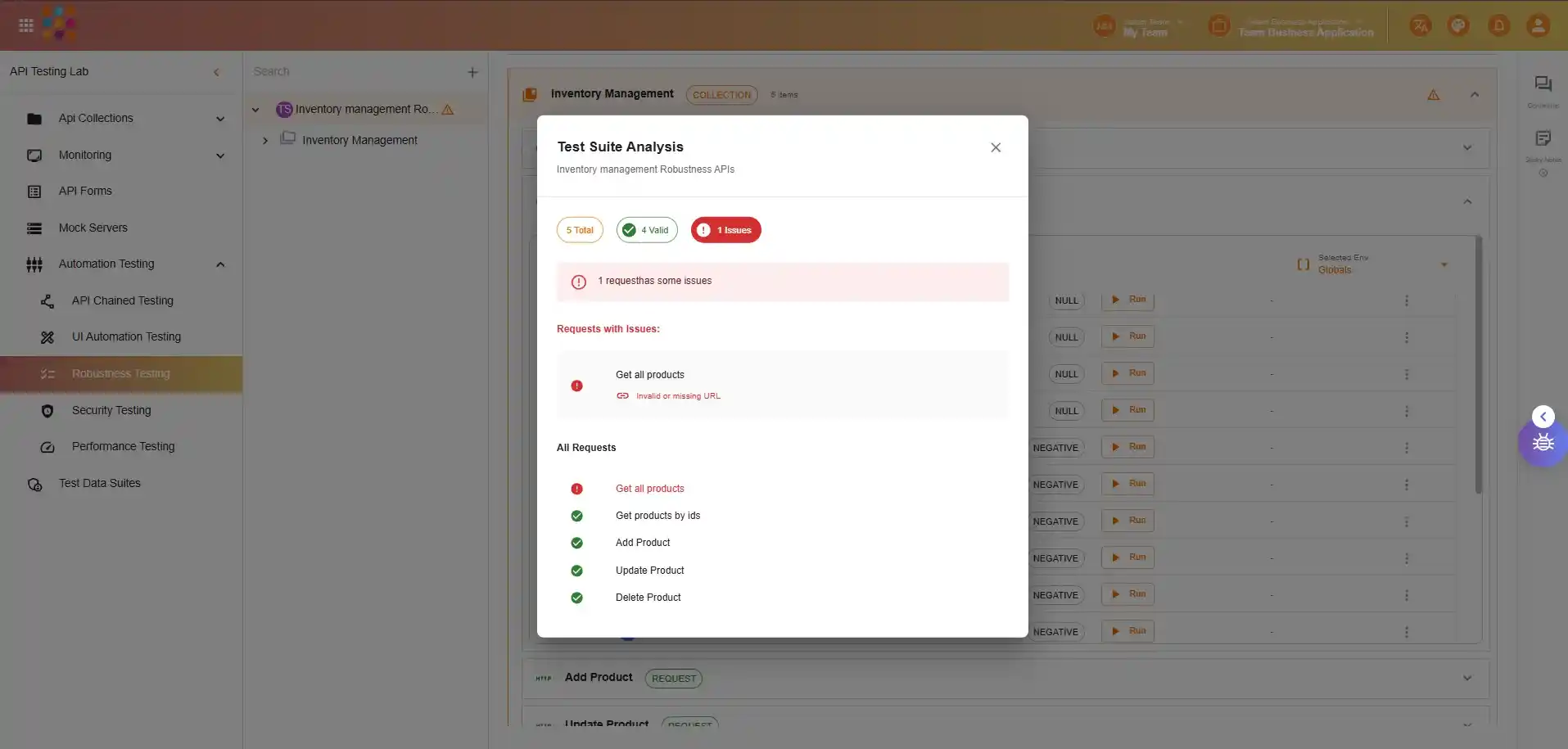The height and width of the screenshot is (749, 1568).
Task: Open the language translate icon in header
Action: (x=1420, y=26)
